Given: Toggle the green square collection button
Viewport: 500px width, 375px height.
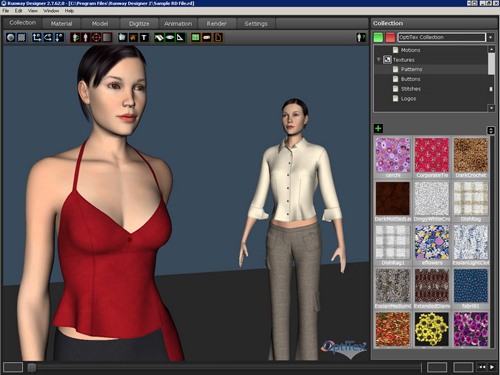Looking at the screenshot, I should (x=378, y=37).
